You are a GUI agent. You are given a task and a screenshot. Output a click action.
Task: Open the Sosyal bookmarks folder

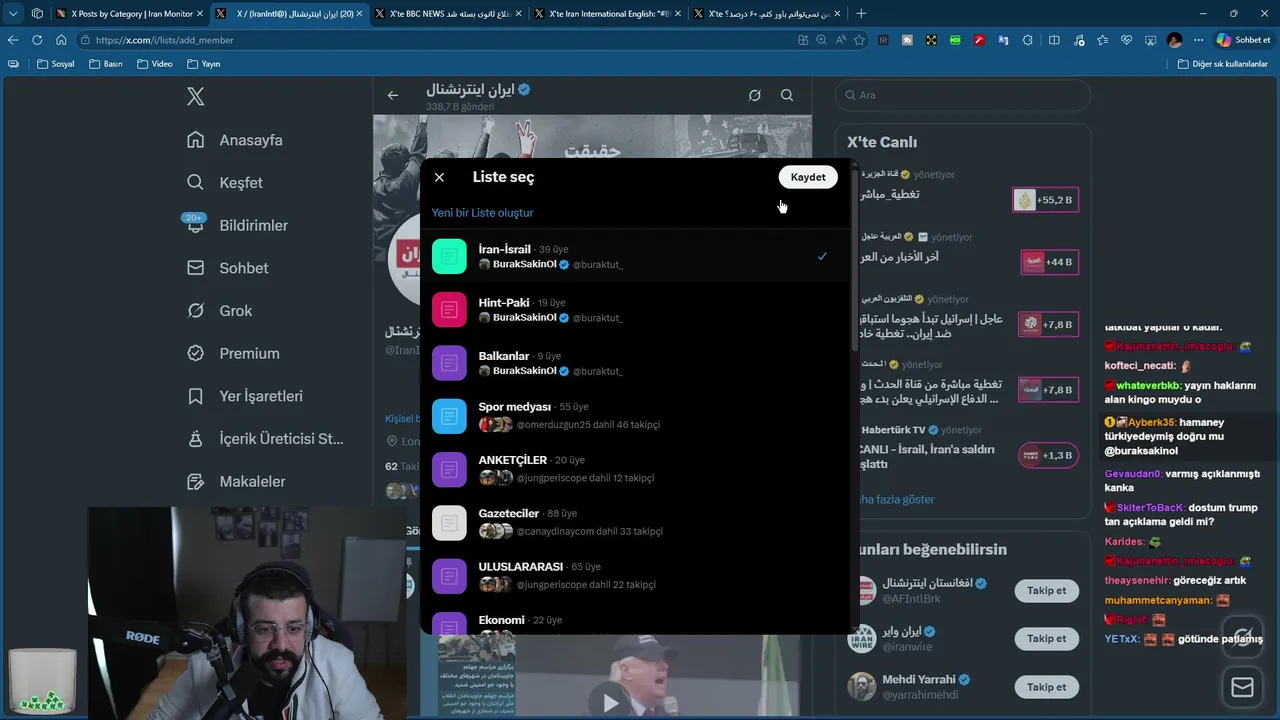click(55, 64)
